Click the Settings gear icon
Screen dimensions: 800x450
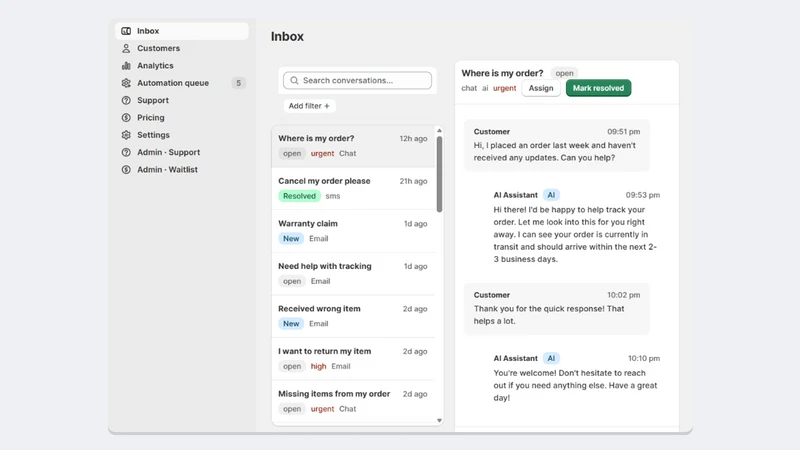[x=126, y=135]
